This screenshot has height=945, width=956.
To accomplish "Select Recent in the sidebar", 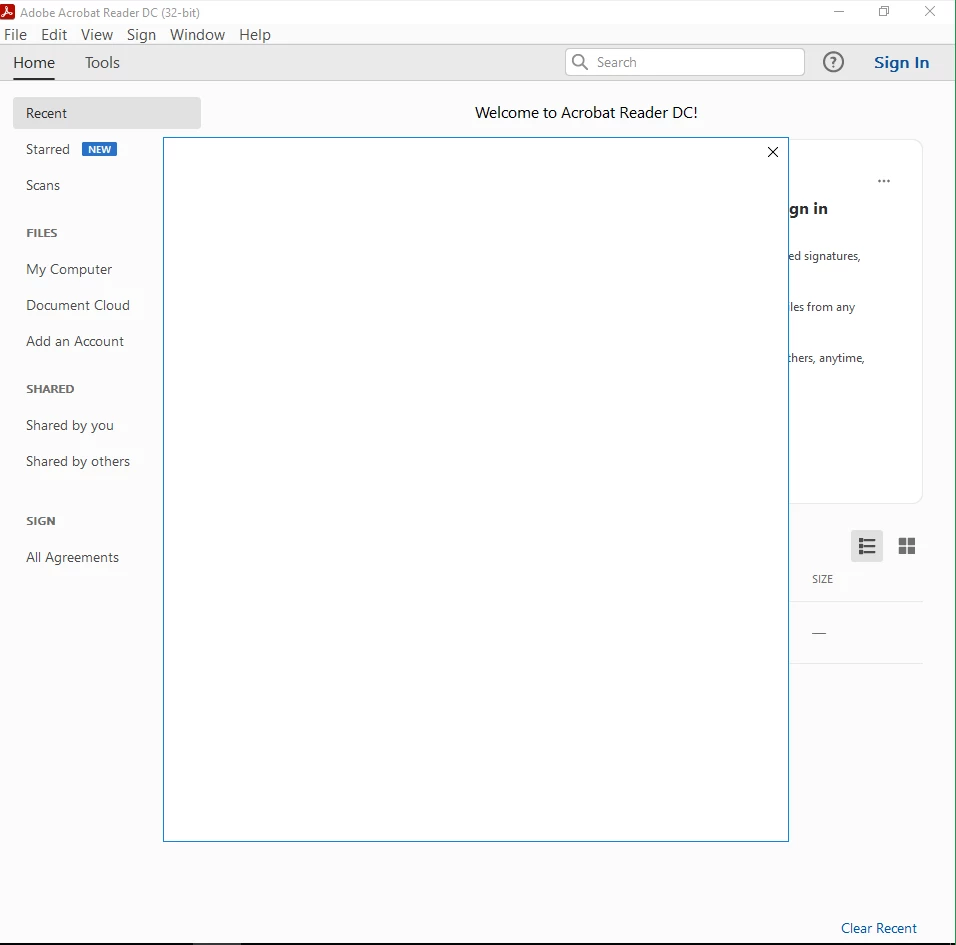I will coord(107,113).
